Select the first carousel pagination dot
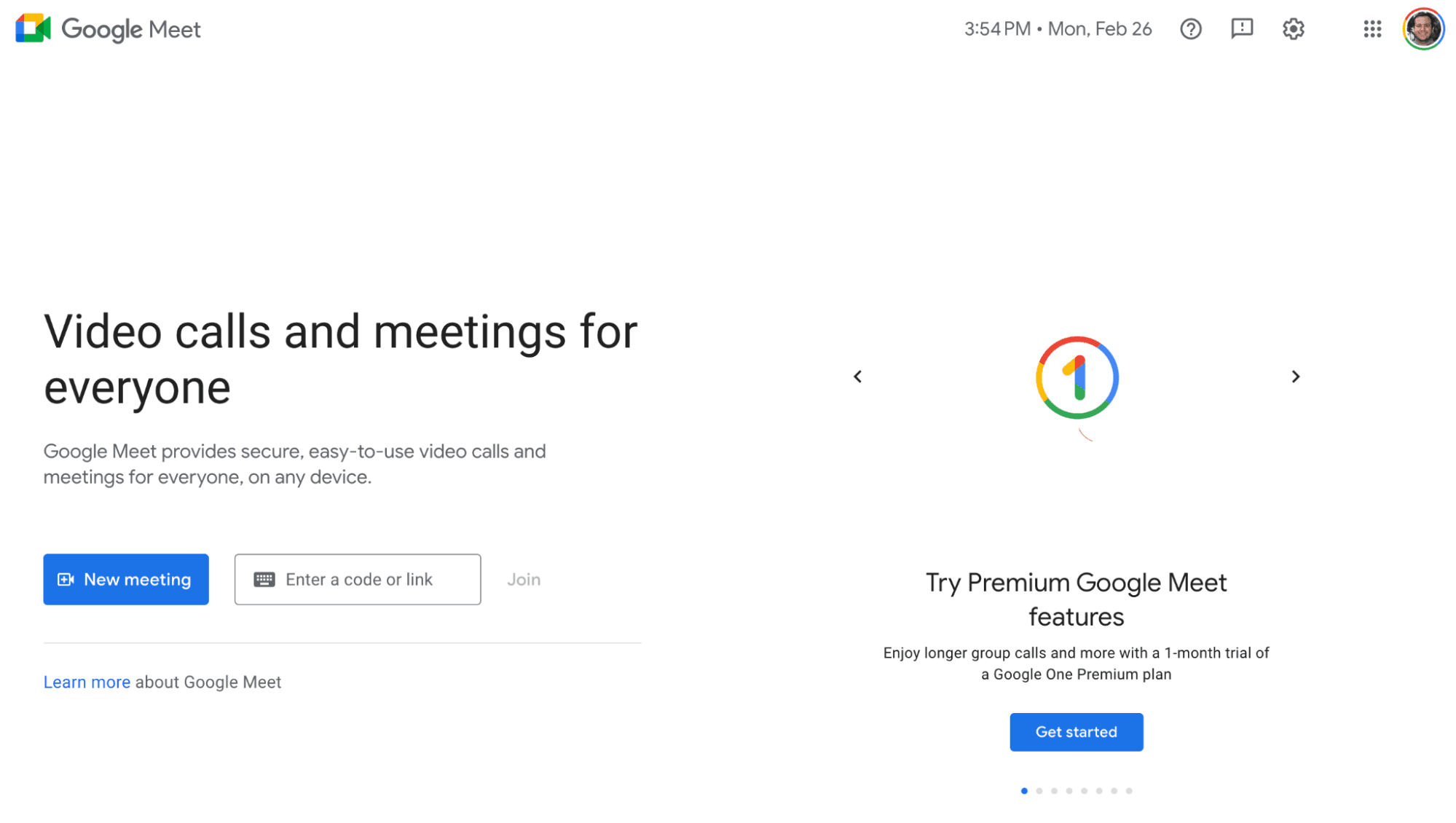This screenshot has width=1456, height=823. coord(1024,791)
